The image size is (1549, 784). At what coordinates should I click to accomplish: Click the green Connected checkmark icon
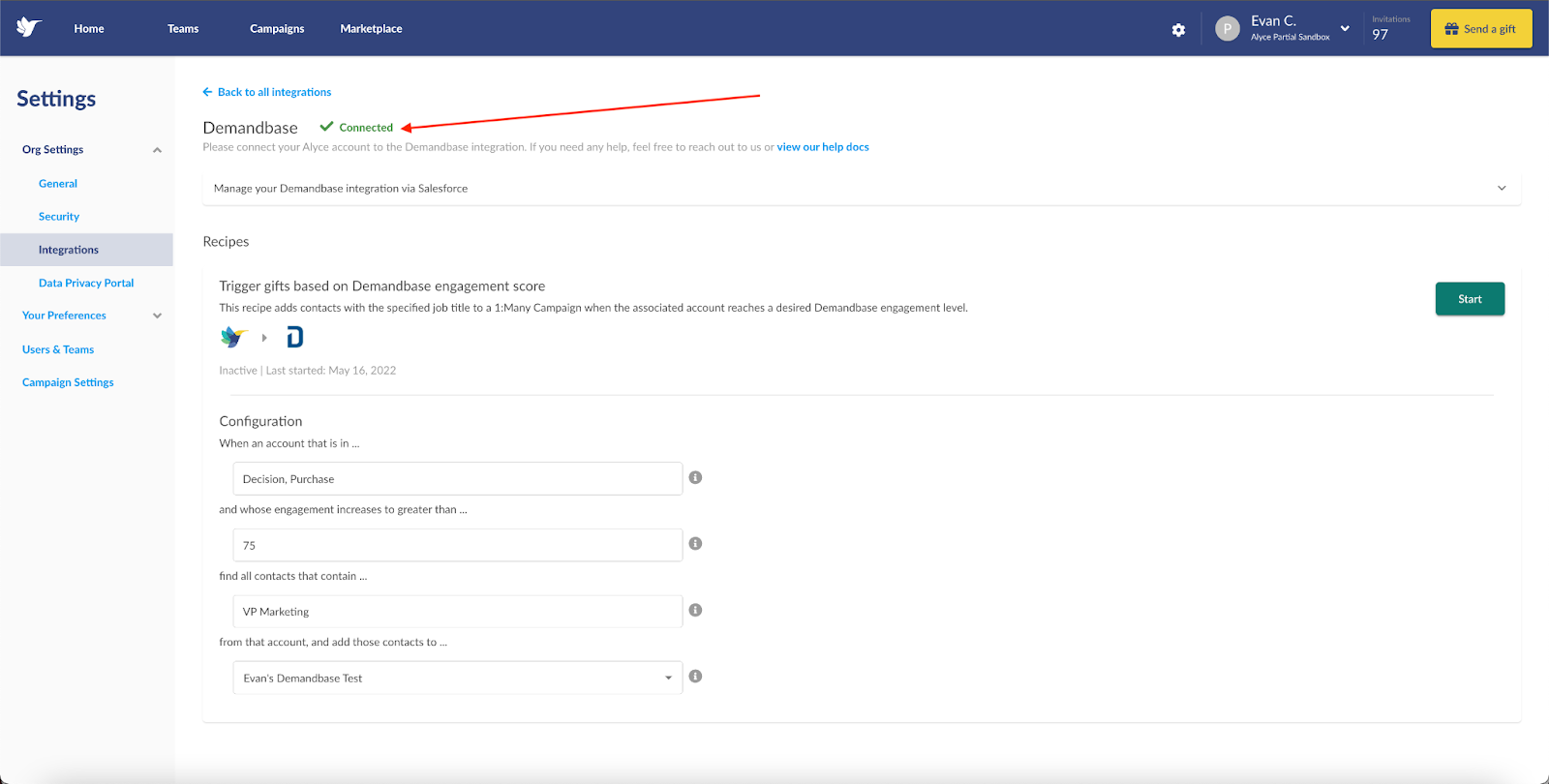tap(326, 127)
